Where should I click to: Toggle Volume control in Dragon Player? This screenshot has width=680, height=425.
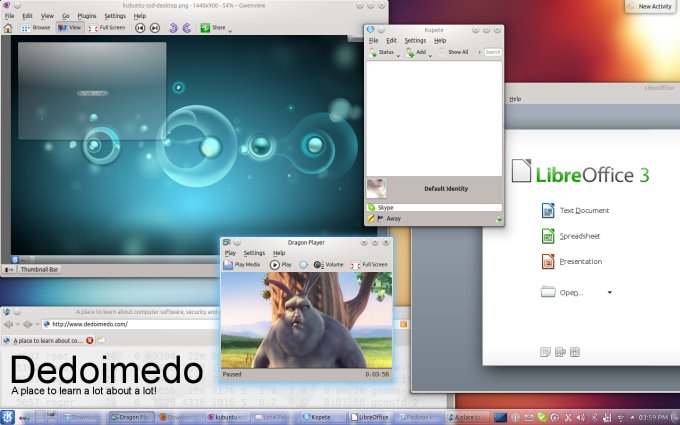[x=328, y=265]
